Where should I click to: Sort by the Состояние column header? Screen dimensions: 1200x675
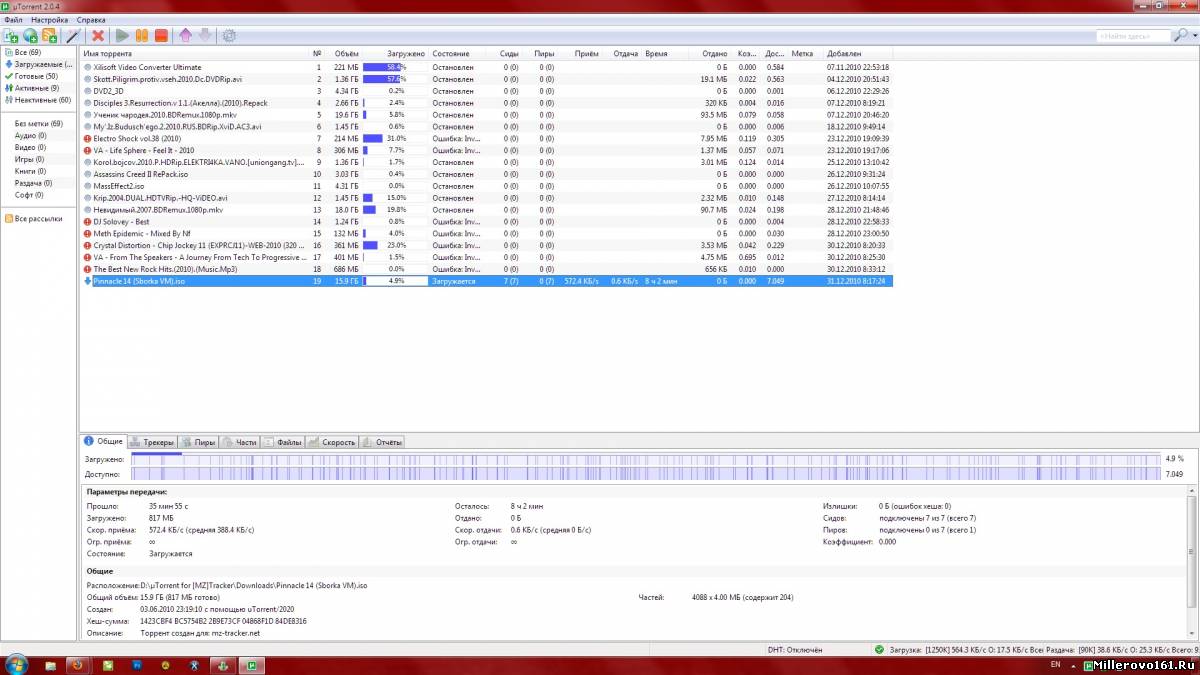click(x=458, y=53)
